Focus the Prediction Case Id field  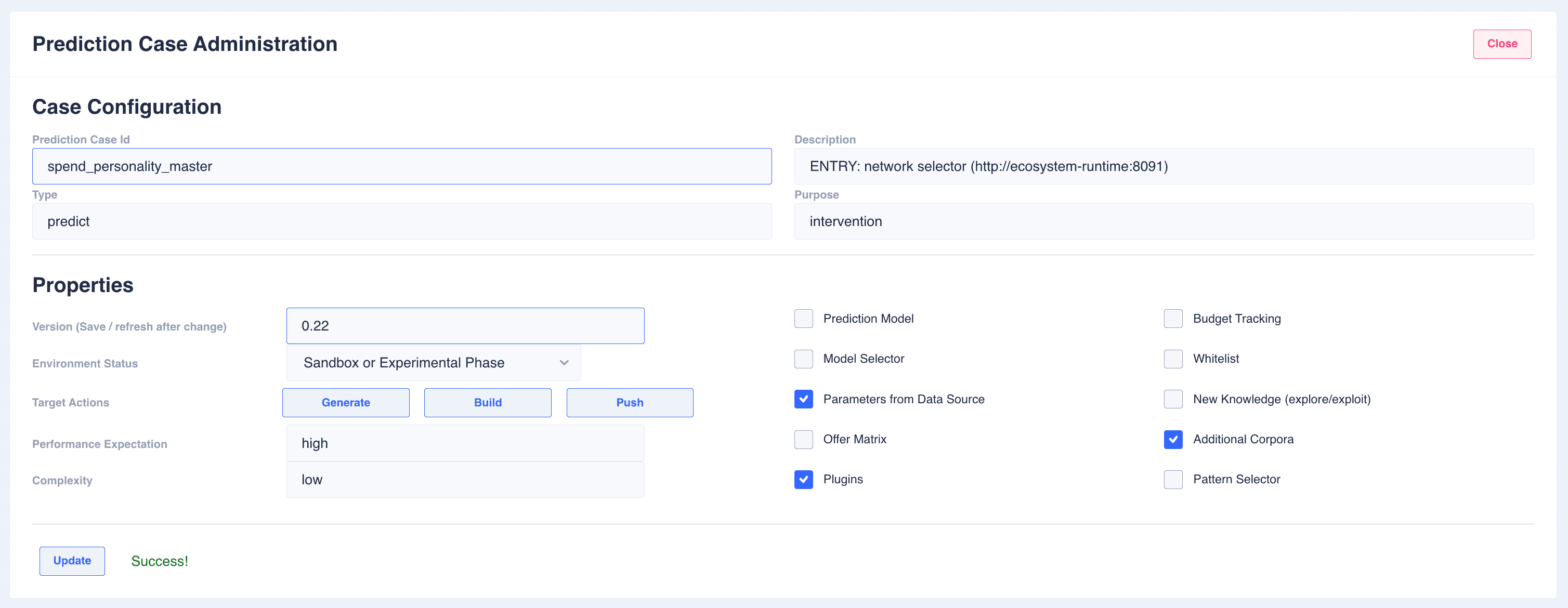[x=402, y=166]
